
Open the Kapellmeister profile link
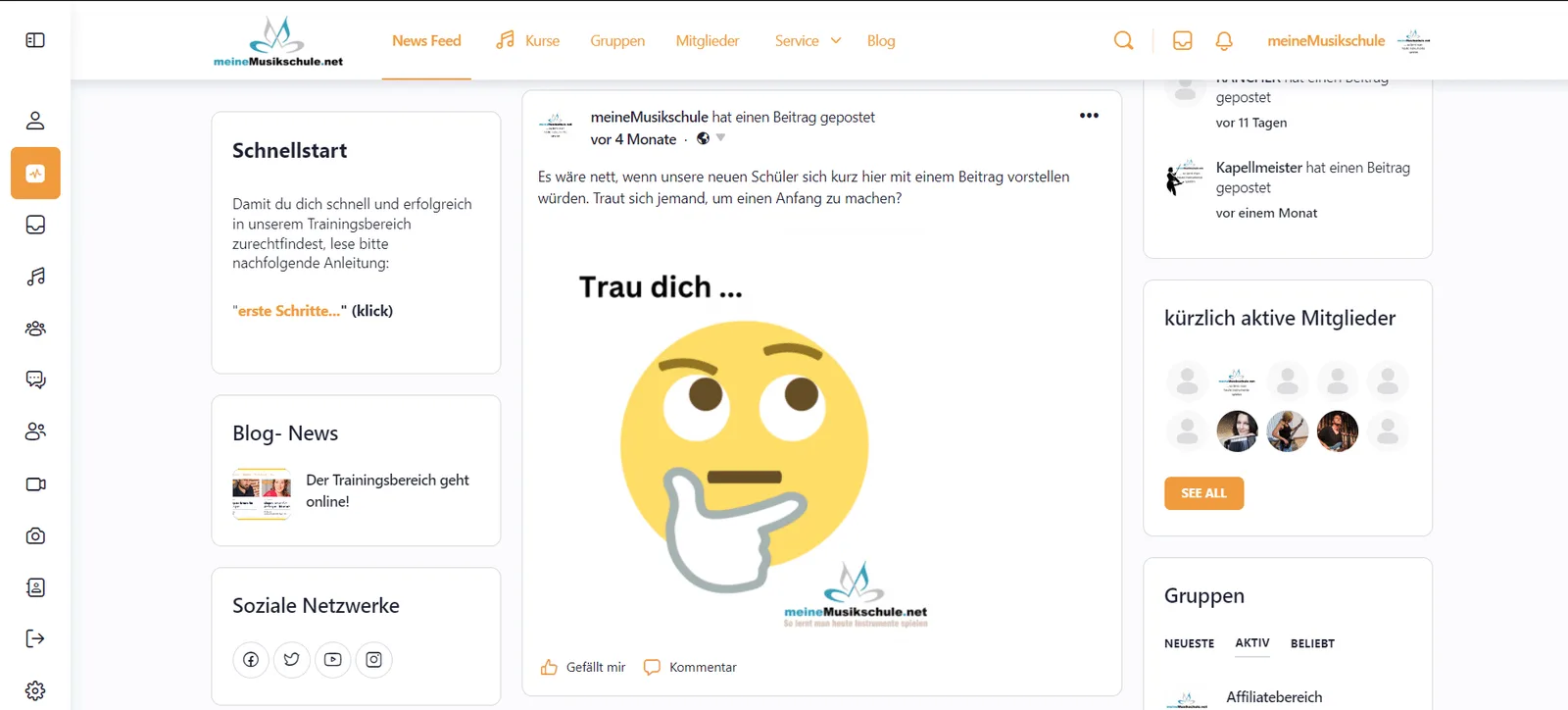pos(1259,168)
